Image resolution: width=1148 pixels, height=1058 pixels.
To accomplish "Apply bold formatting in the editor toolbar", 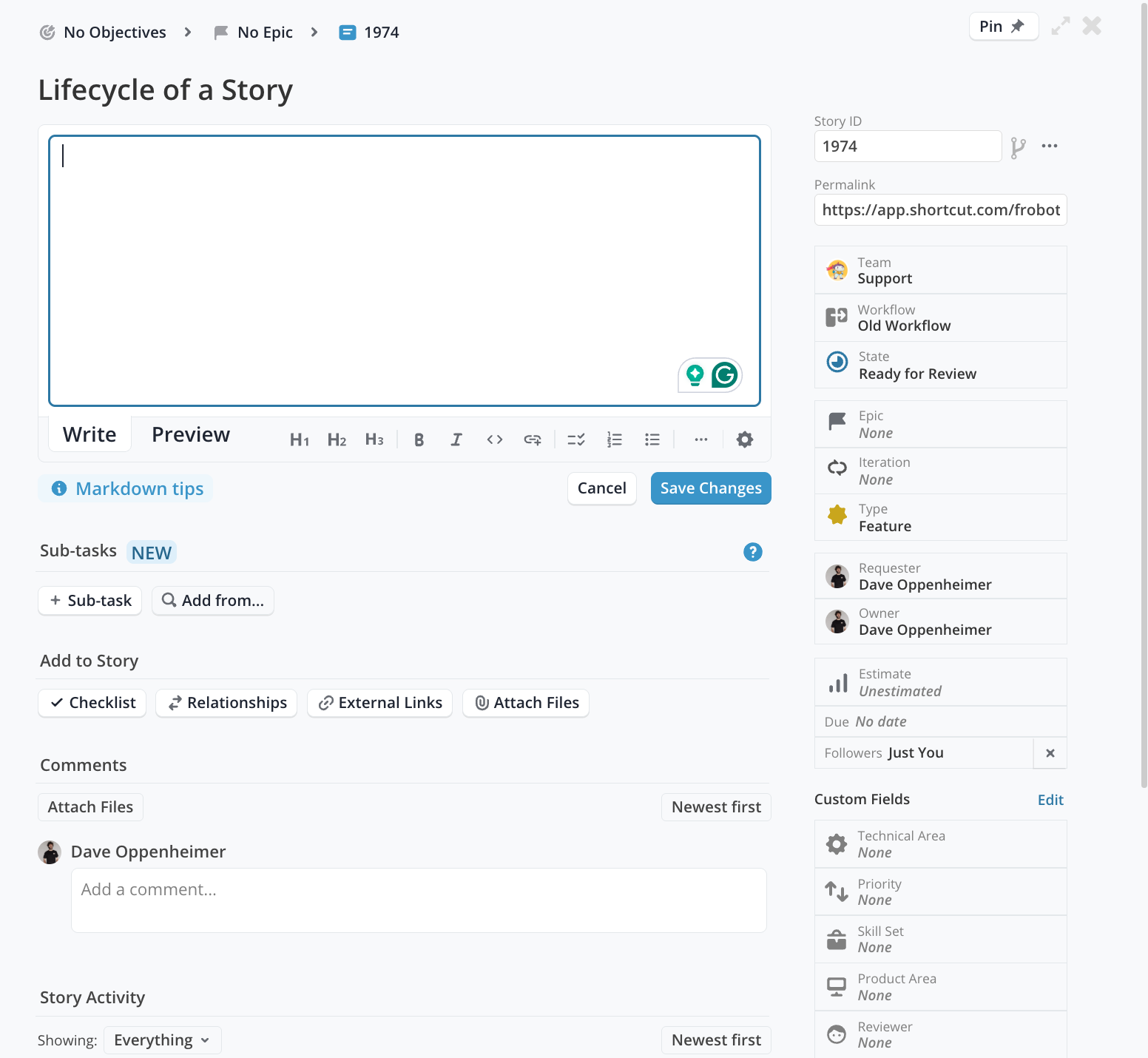I will pos(419,439).
